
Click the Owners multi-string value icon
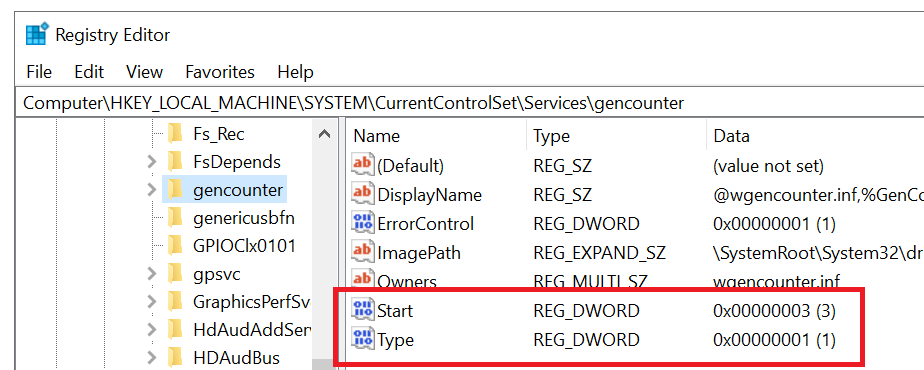pyautogui.click(x=362, y=279)
